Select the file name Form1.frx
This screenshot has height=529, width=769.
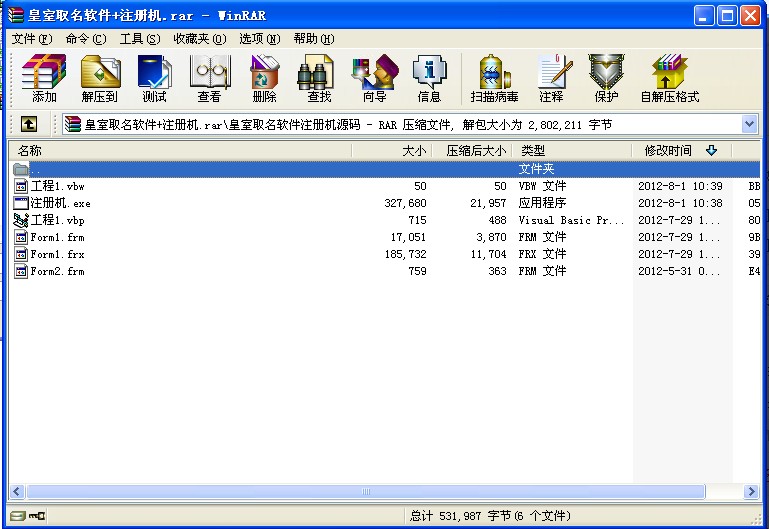pos(57,254)
